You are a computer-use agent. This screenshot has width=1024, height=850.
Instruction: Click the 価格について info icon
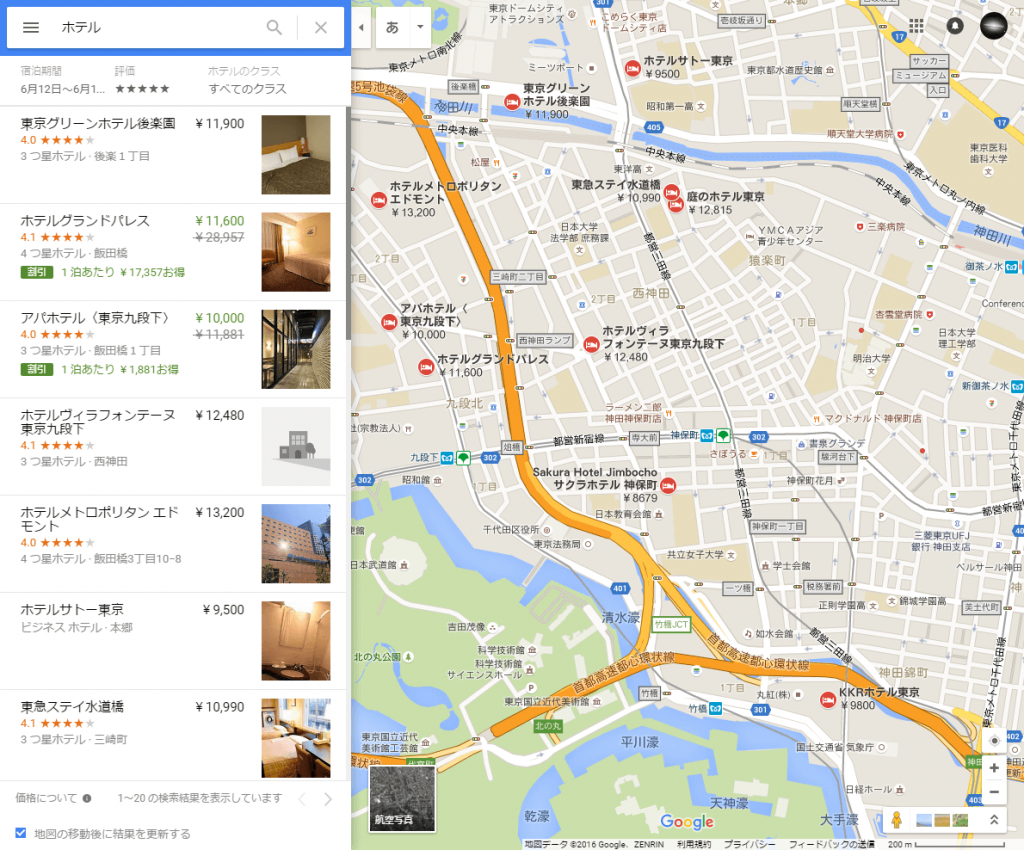coord(88,798)
